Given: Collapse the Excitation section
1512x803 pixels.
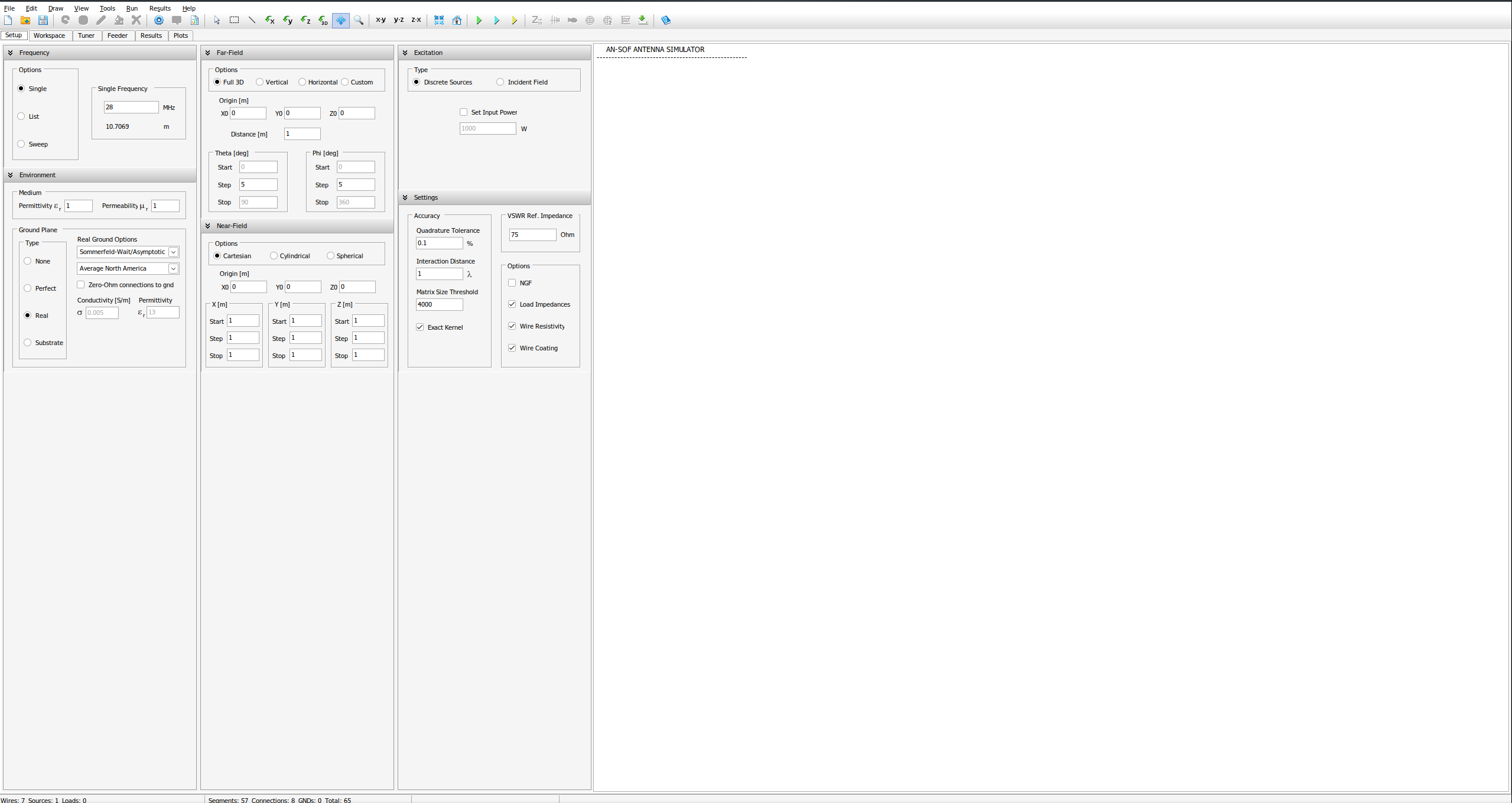Looking at the screenshot, I should point(405,53).
